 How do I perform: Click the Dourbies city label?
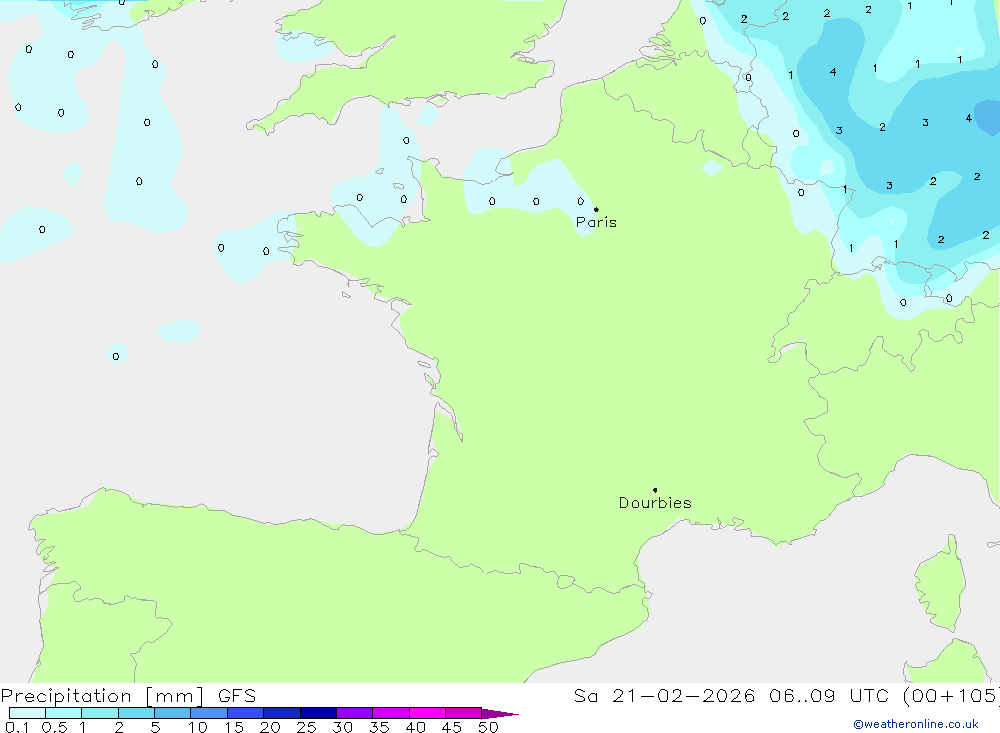point(655,503)
